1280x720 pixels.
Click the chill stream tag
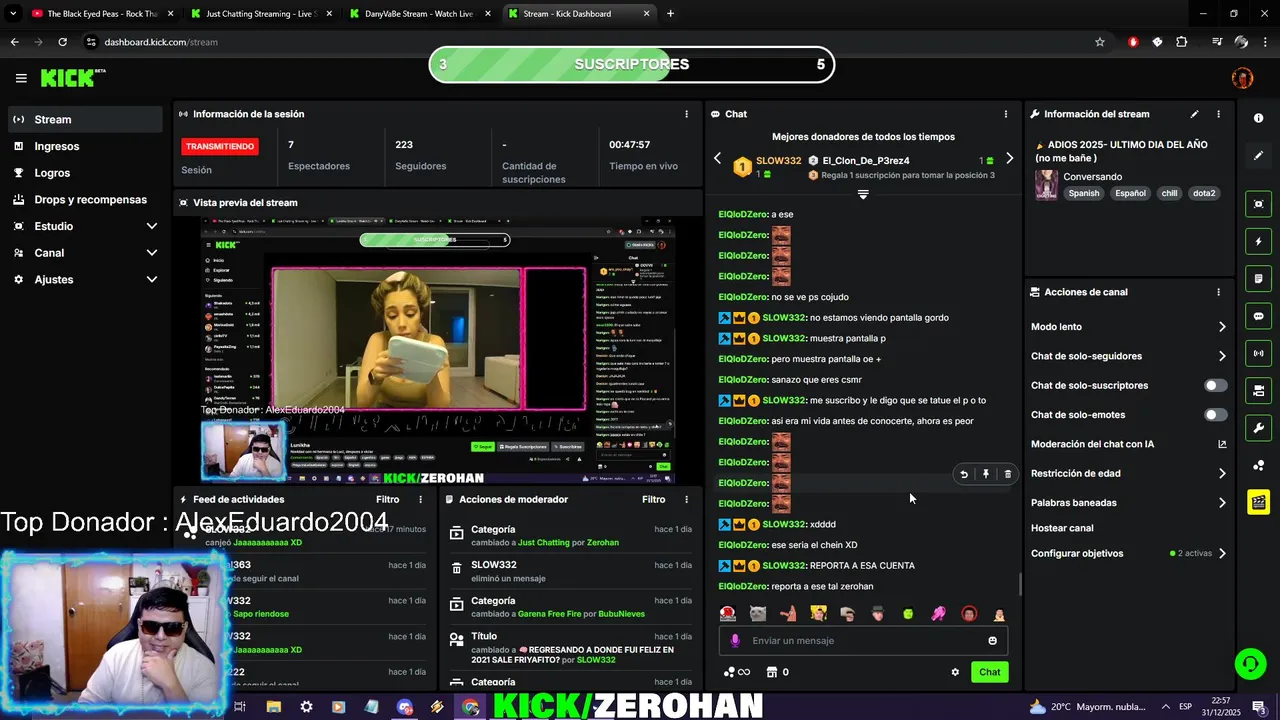(1169, 194)
